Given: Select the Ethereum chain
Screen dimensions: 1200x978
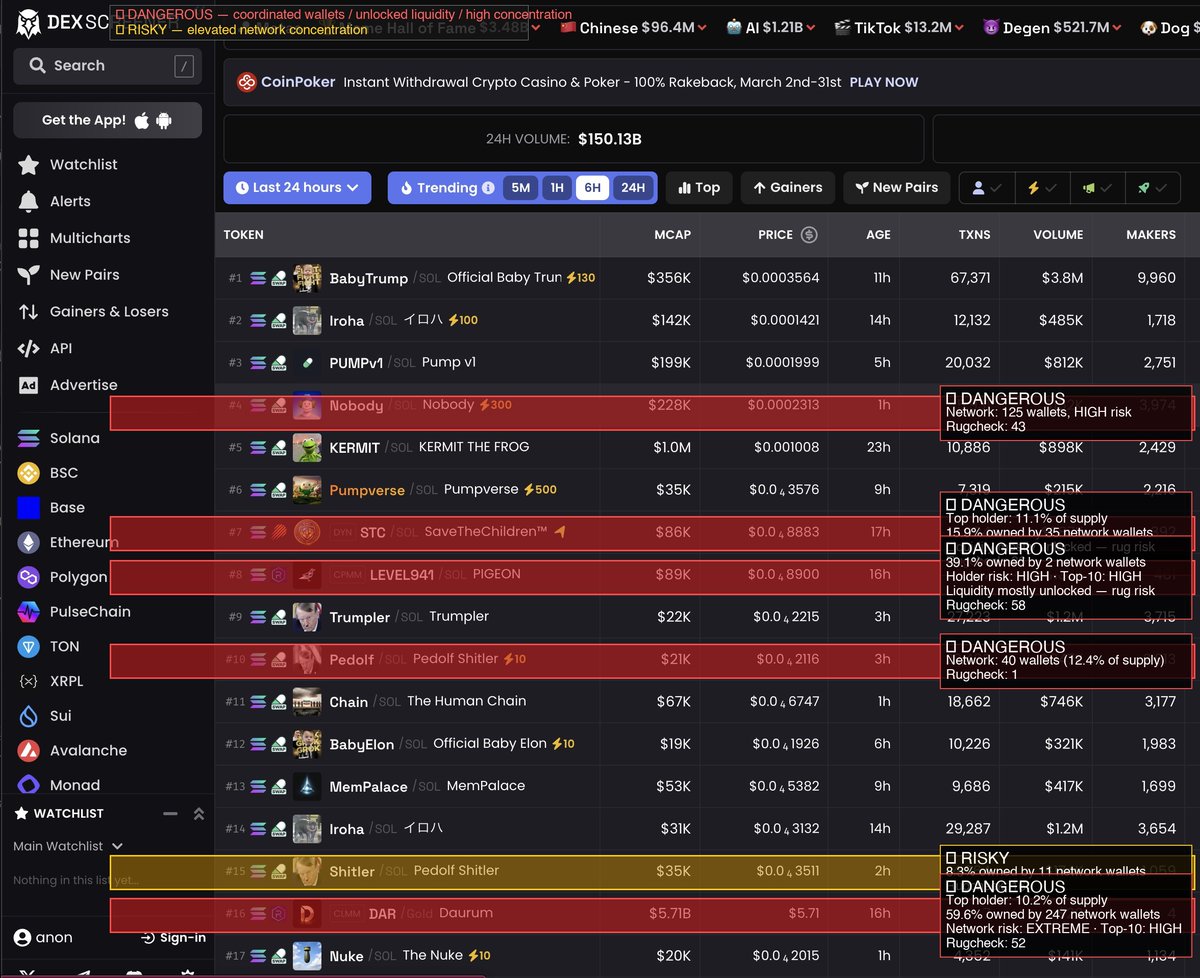Looking at the screenshot, I should click(84, 542).
